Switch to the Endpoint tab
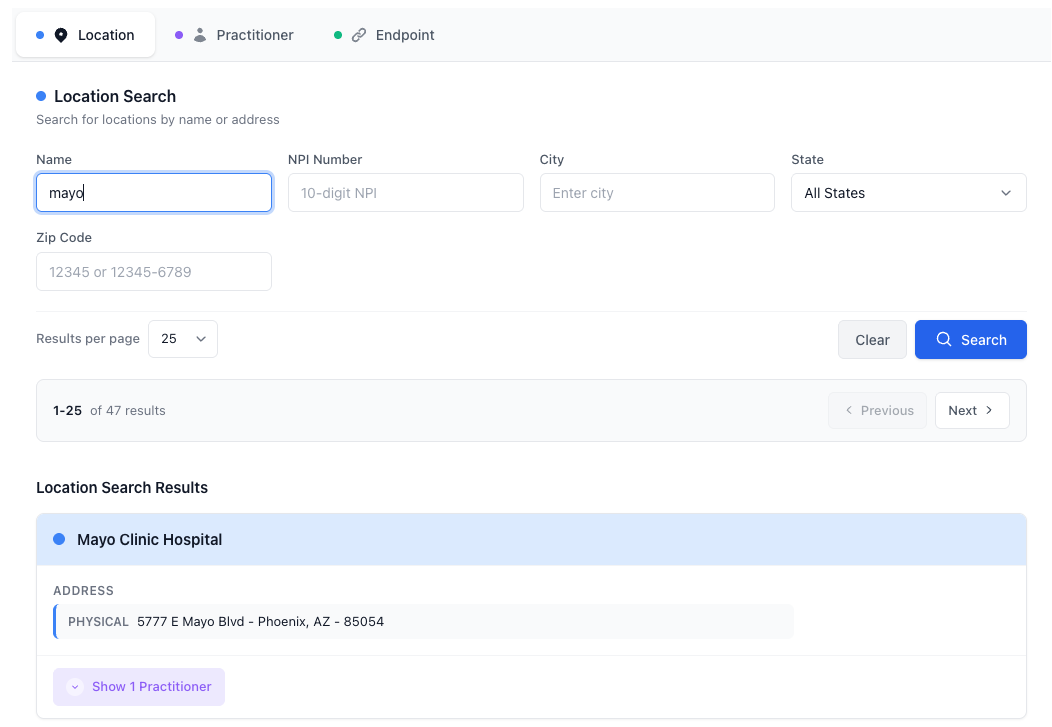1052x727 pixels. (x=385, y=35)
